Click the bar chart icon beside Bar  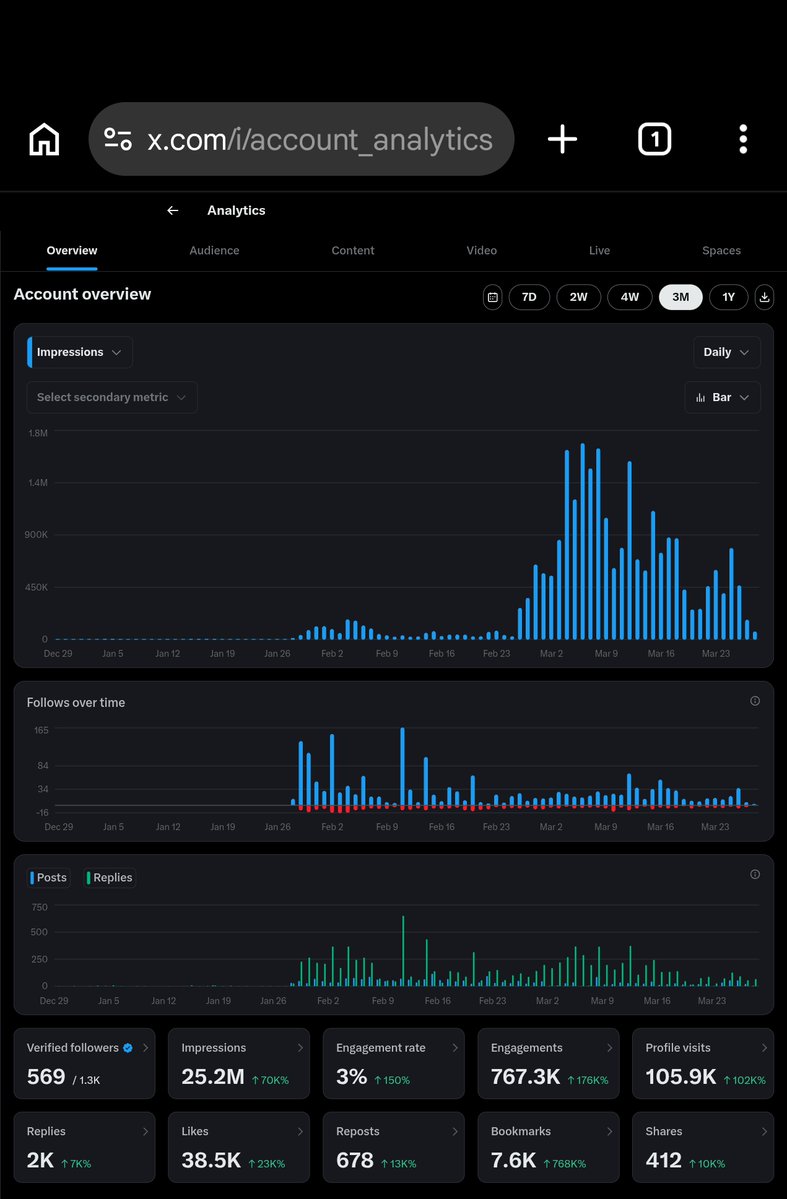701,398
